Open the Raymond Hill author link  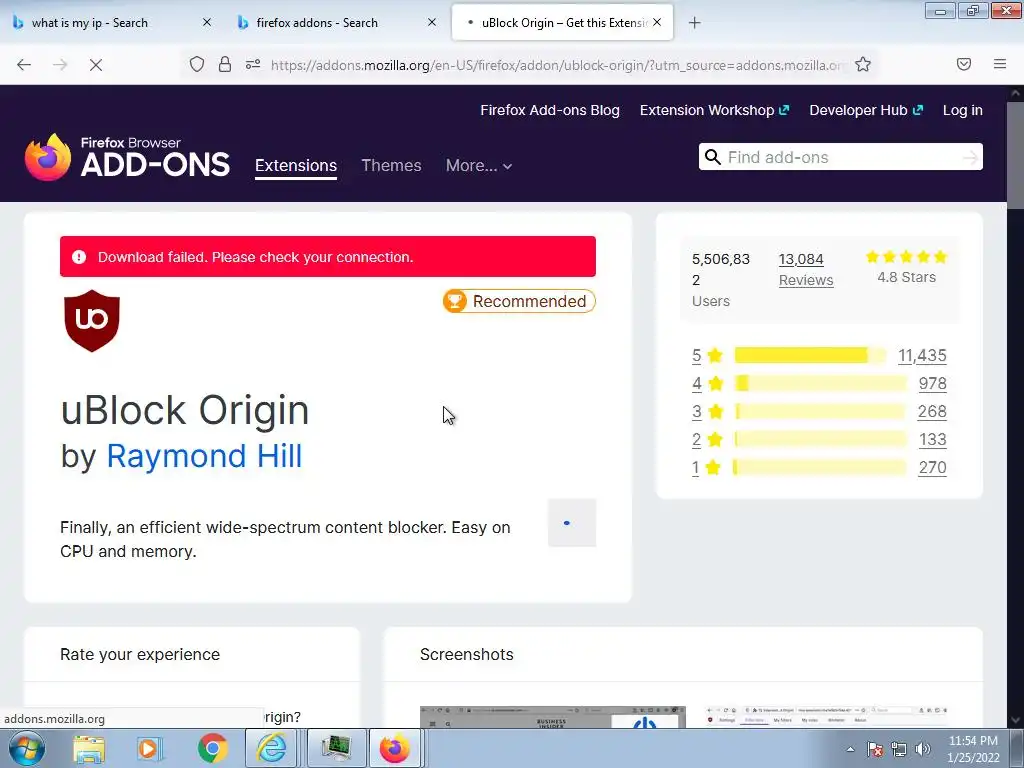click(204, 456)
